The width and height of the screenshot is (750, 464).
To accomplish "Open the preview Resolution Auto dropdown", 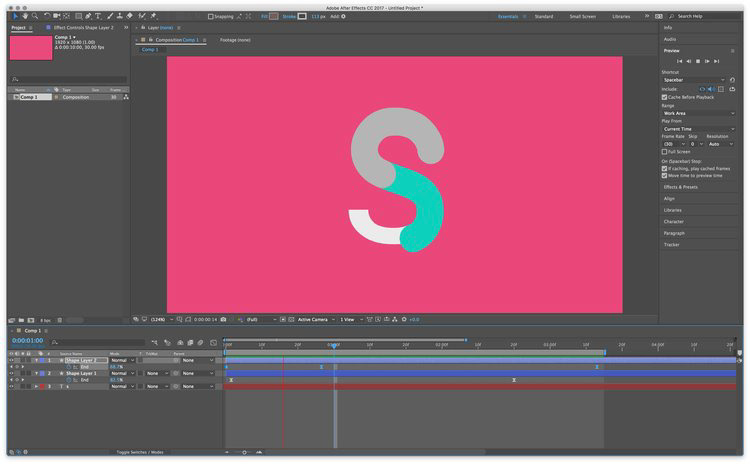I will 721,144.
